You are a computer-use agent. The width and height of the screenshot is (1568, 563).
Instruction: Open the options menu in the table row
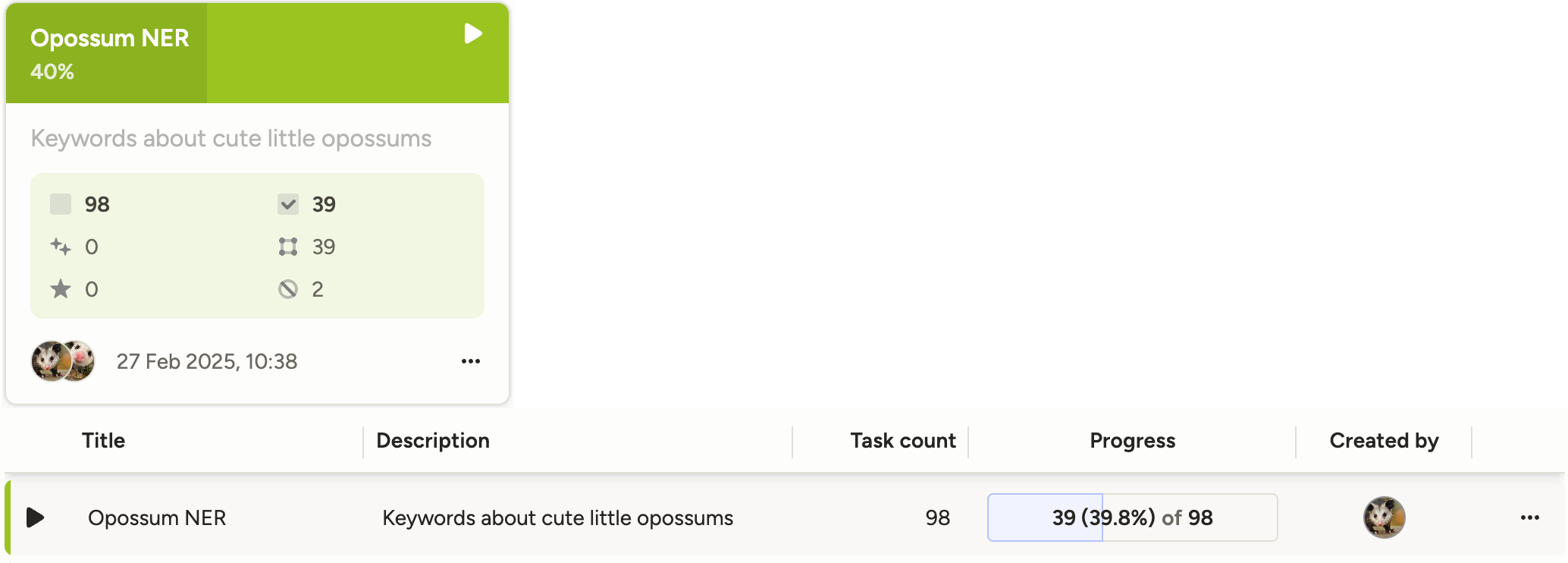[x=1529, y=517]
